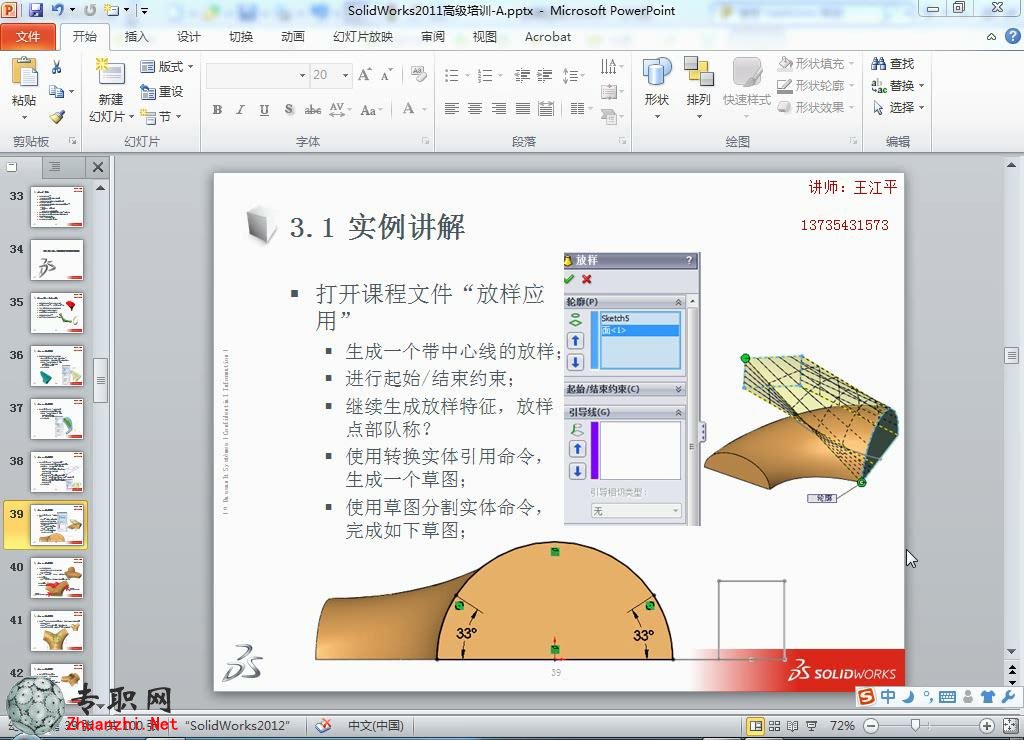Viewport: 1024px width, 740px height.
Task: Click the slide pane scrollbar thumb
Action: [x=1012, y=356]
